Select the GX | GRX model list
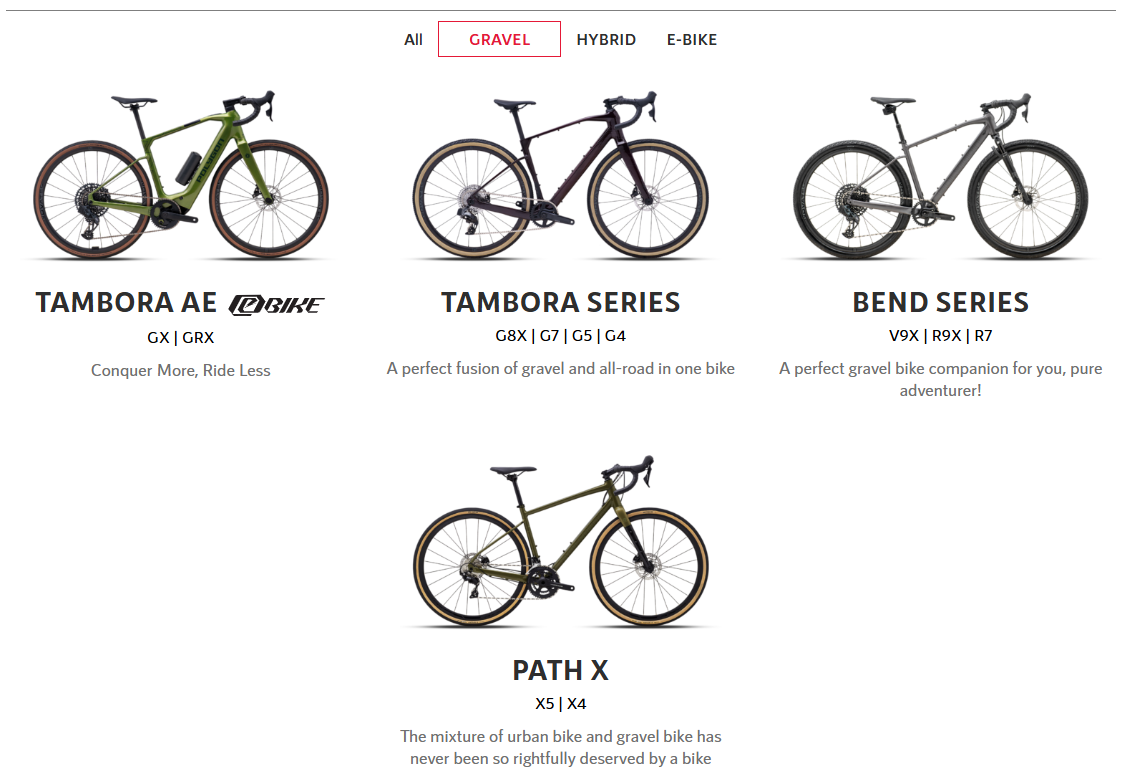The image size is (1121, 772). click(x=181, y=337)
